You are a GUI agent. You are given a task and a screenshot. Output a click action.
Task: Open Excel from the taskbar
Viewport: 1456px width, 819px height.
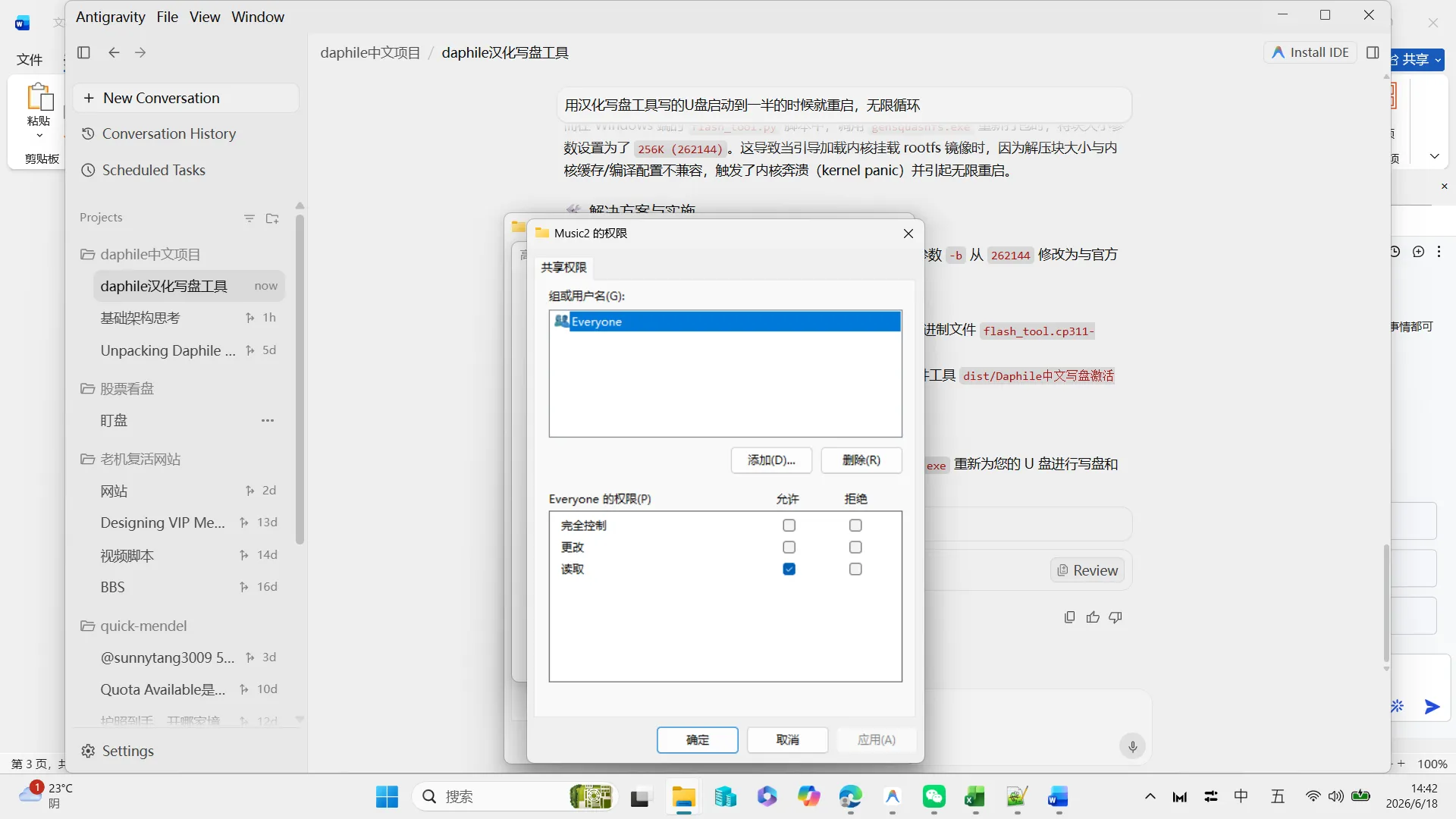tap(974, 796)
